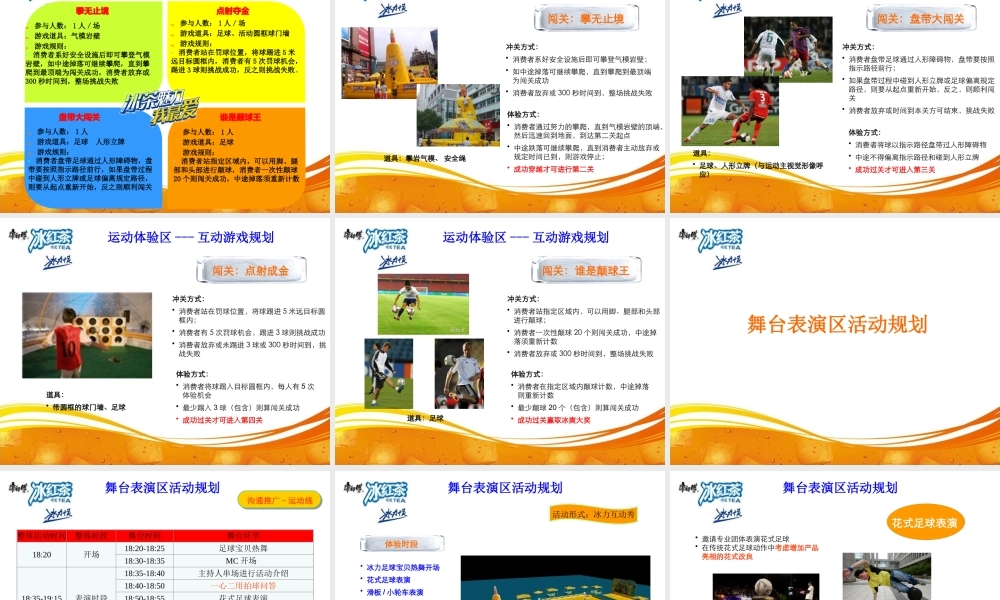Image resolution: width=1000 pixels, height=600 pixels.
Task: Select the upper inflatable climbing wall photo
Action: [389, 63]
